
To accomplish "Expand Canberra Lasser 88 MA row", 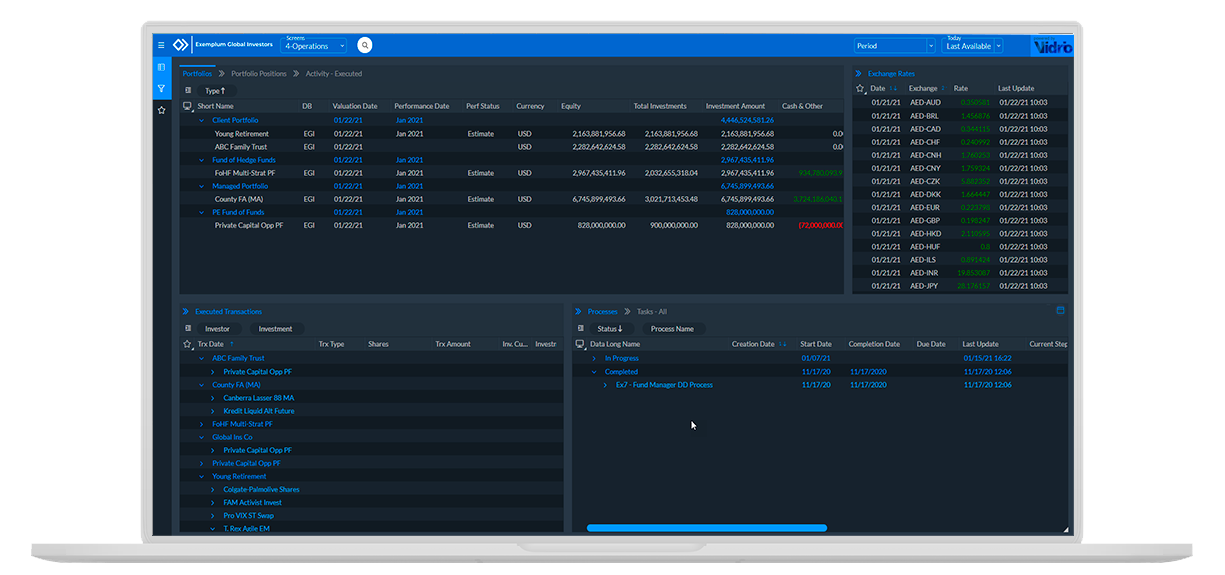I will coord(212,398).
